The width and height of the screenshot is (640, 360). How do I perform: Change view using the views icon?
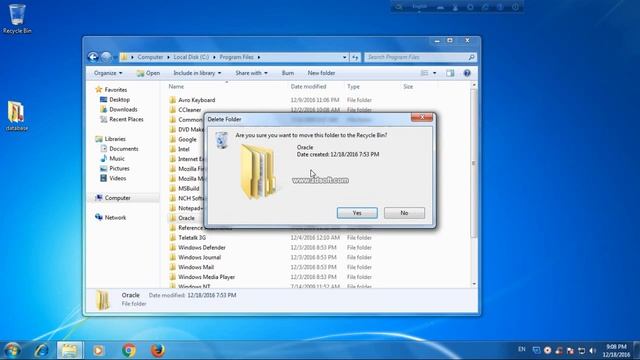click(x=424, y=73)
